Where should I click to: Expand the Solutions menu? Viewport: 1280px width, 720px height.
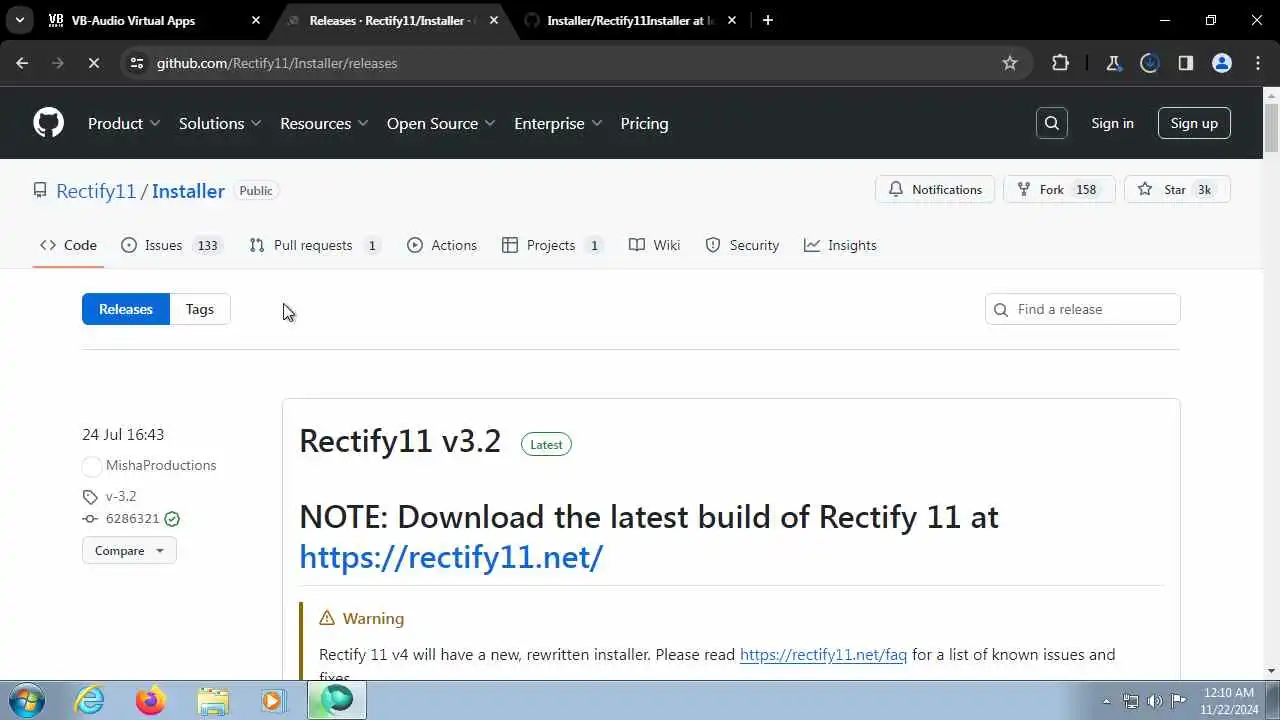[x=220, y=123]
